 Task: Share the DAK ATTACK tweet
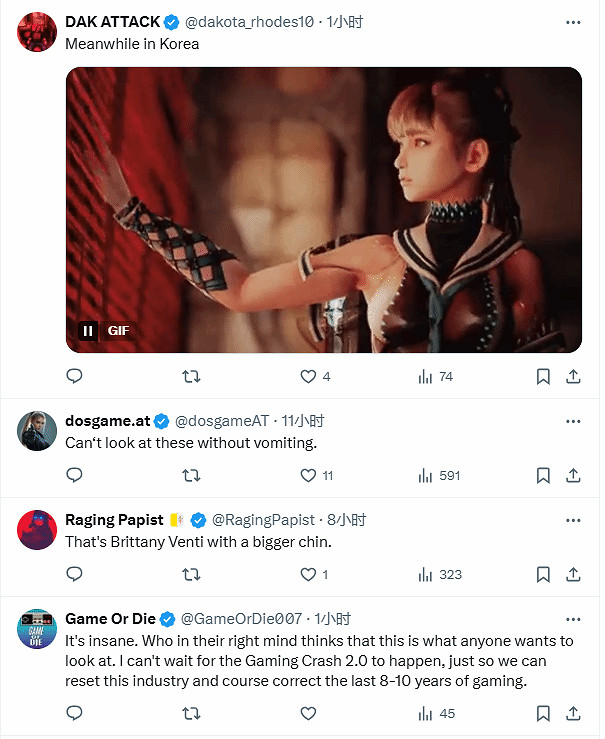(573, 376)
